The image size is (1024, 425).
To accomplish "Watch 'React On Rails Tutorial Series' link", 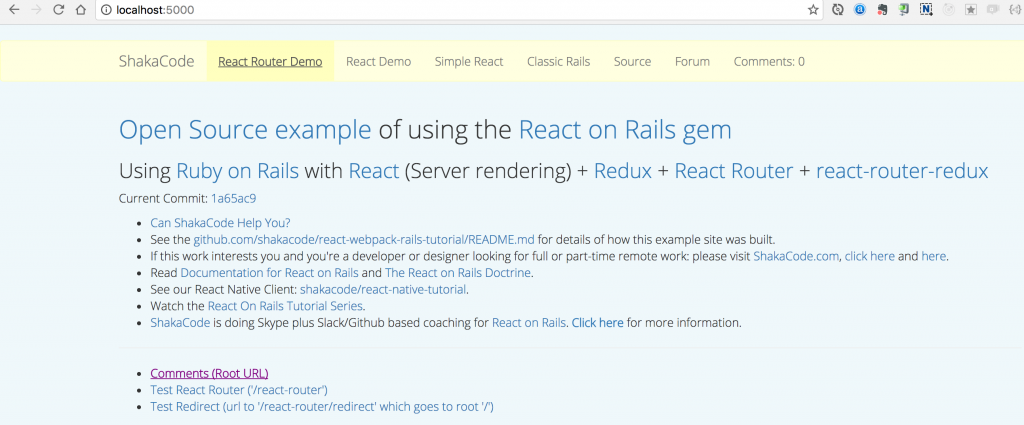I will point(285,306).
